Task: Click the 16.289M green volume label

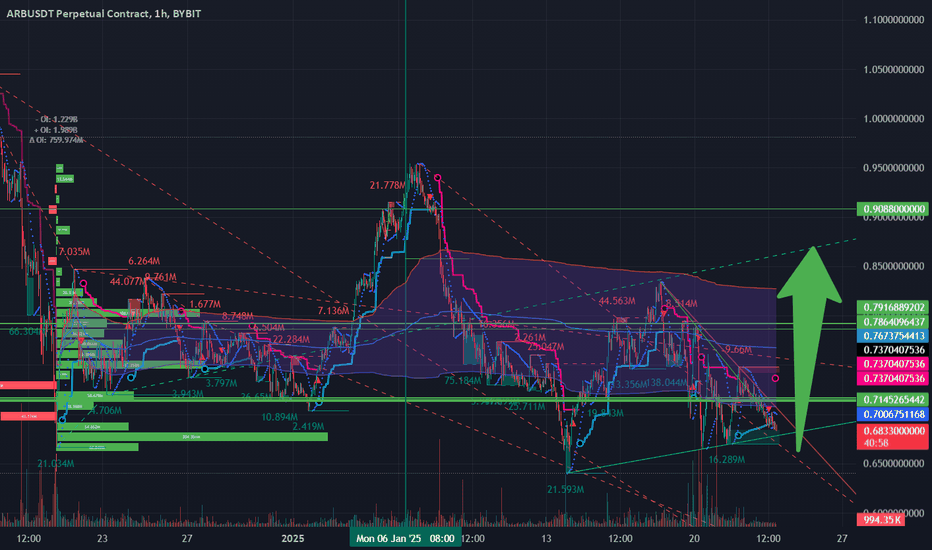Action: pos(727,460)
